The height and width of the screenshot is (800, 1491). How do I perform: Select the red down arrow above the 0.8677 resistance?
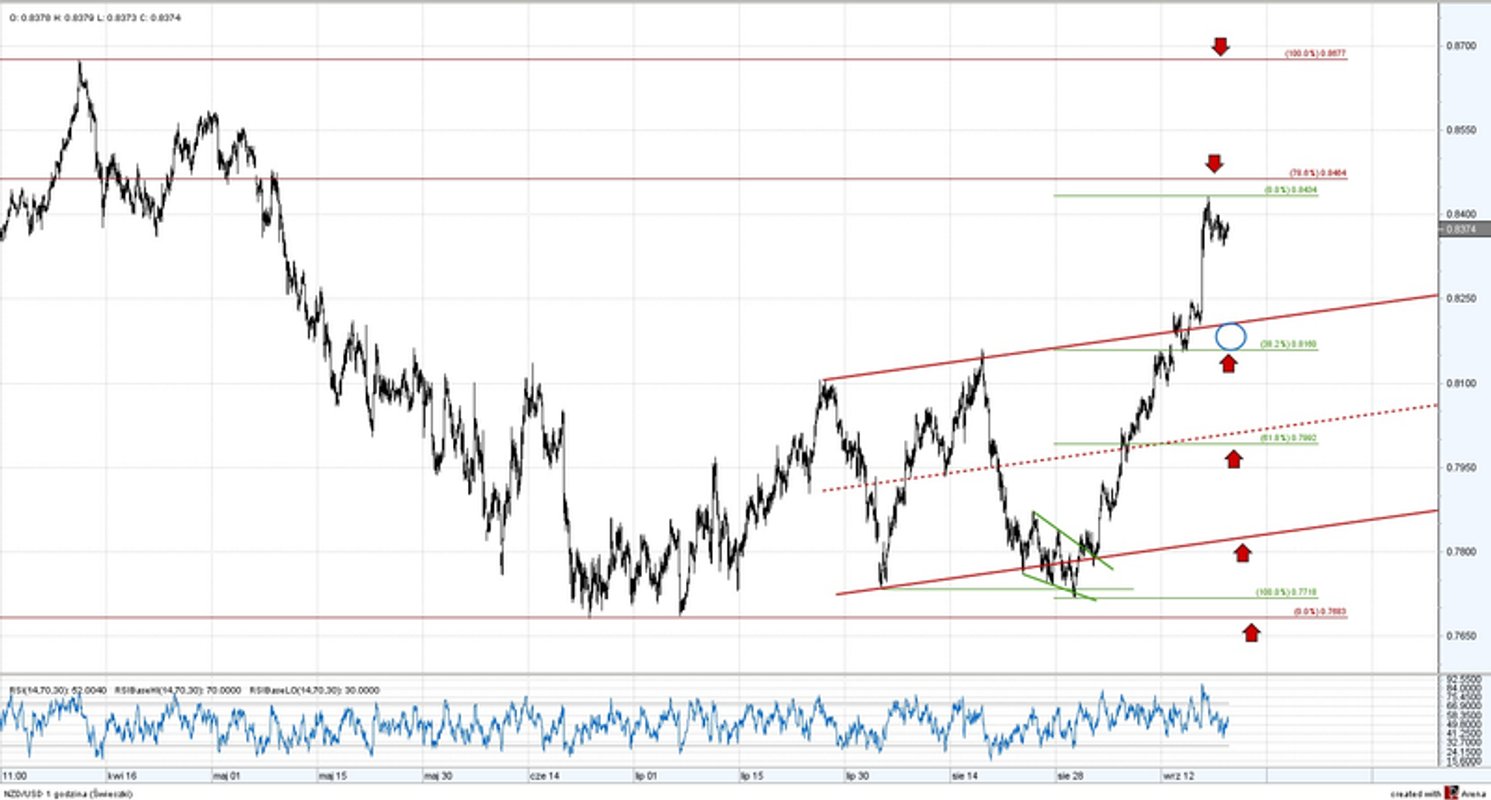click(x=1221, y=46)
